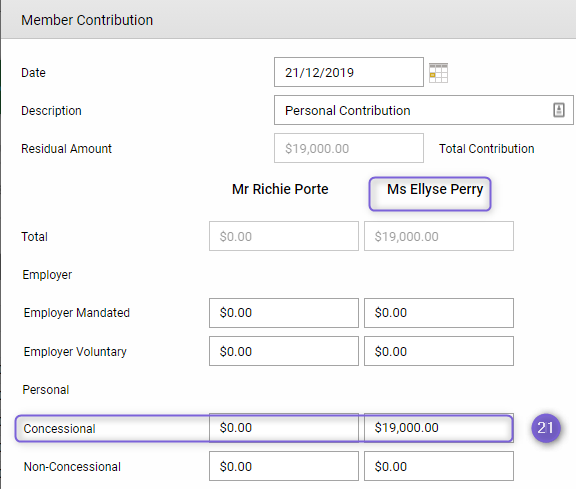Click the Employer Mandated label
576x489 pixels.
77,313
